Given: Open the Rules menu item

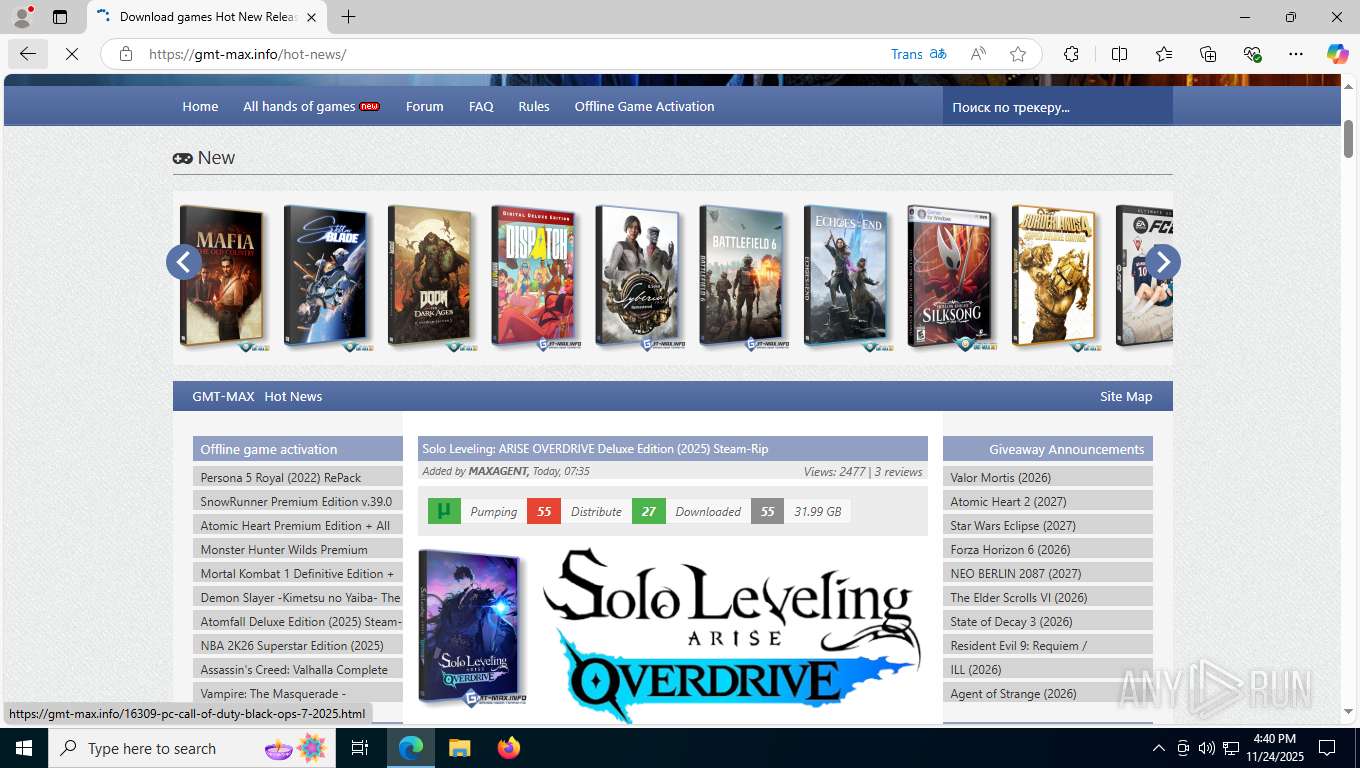Looking at the screenshot, I should click(x=534, y=106).
